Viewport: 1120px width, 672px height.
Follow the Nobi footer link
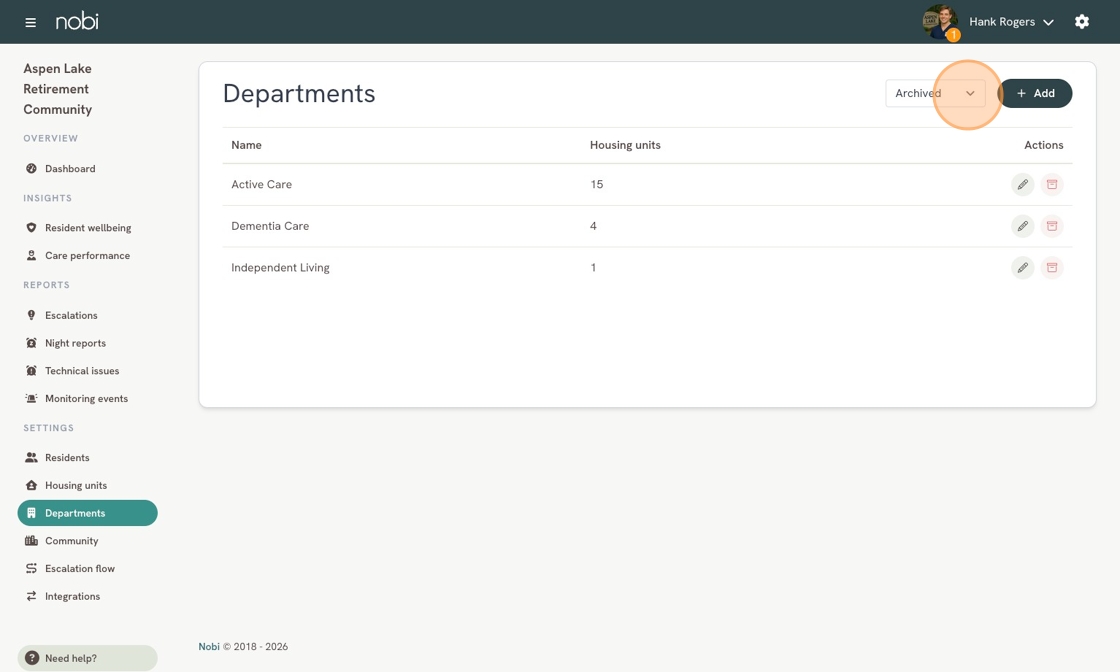209,646
